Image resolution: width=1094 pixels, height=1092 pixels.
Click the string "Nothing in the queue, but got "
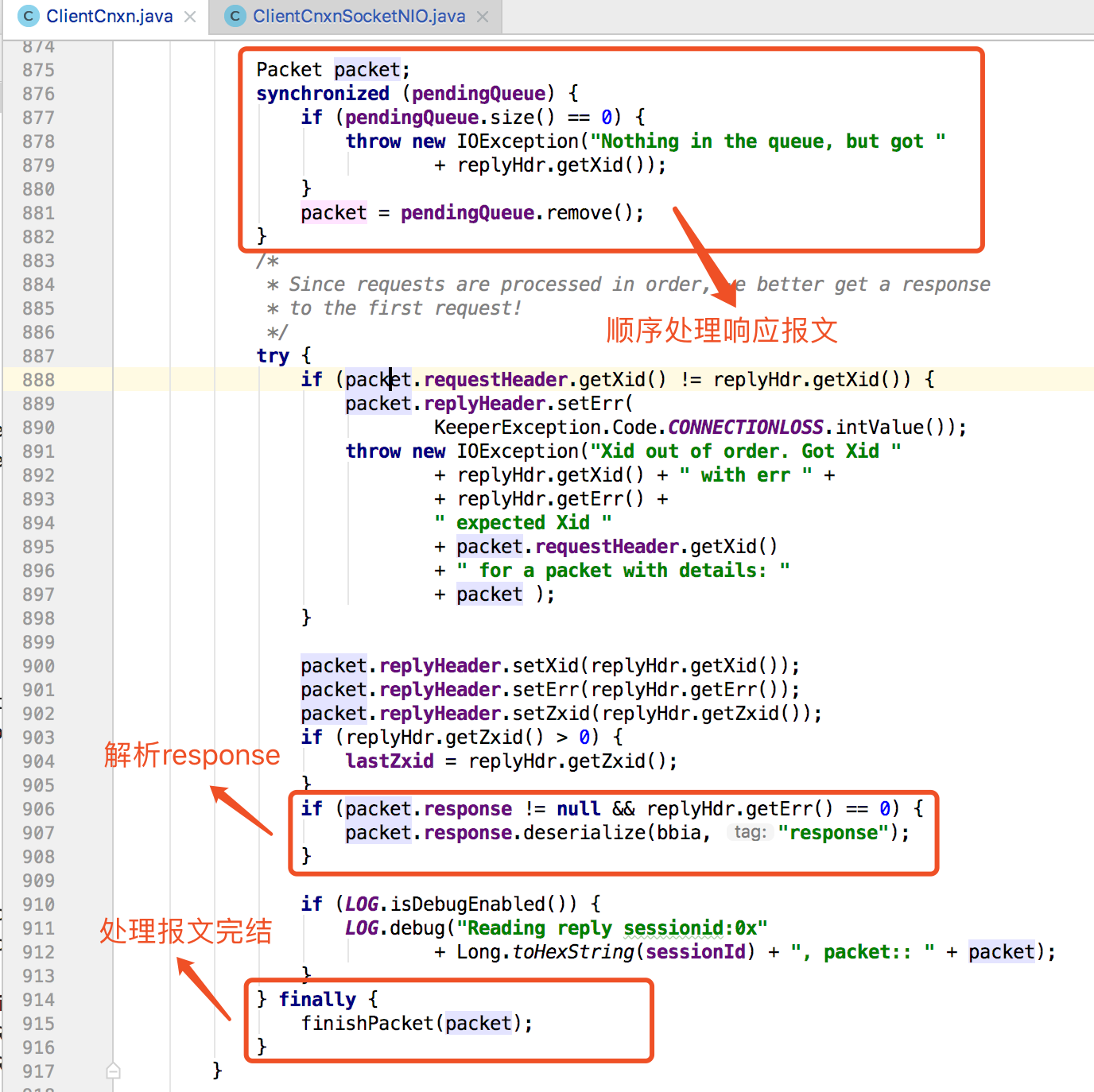point(768,141)
